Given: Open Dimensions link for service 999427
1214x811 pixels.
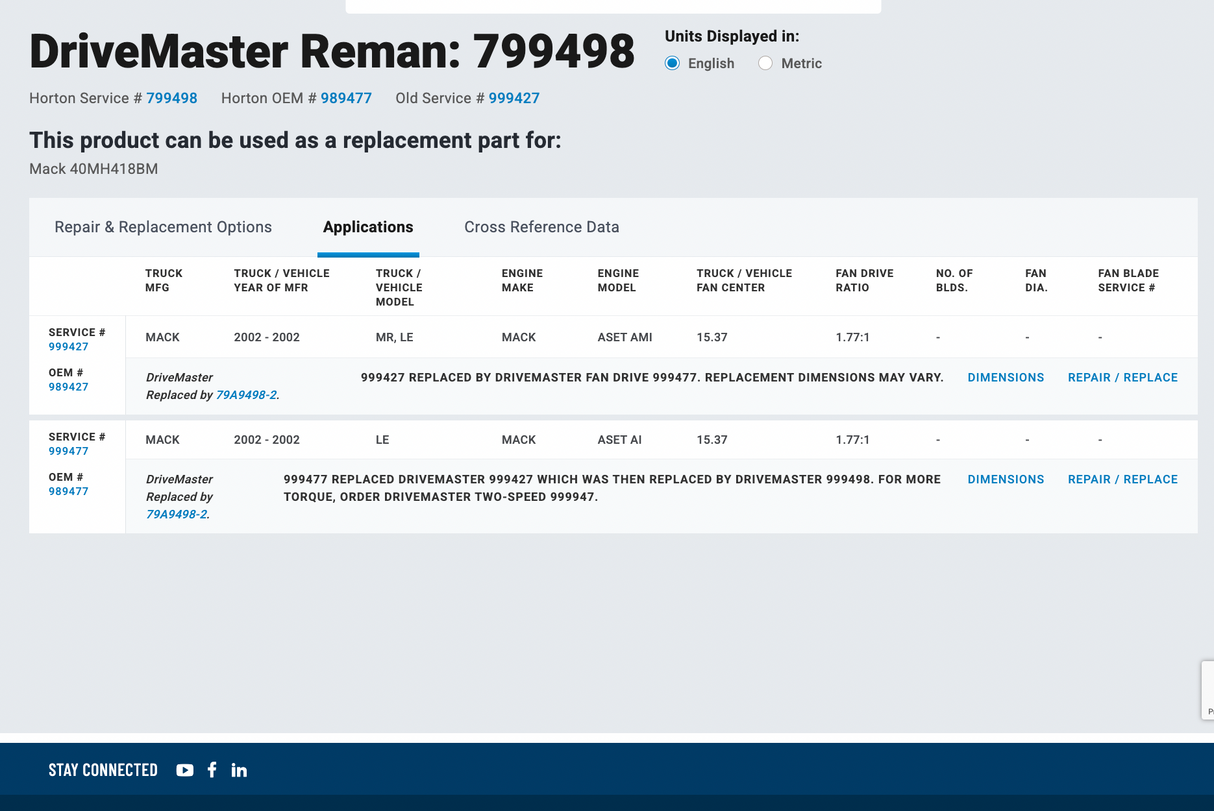Looking at the screenshot, I should coord(1005,377).
